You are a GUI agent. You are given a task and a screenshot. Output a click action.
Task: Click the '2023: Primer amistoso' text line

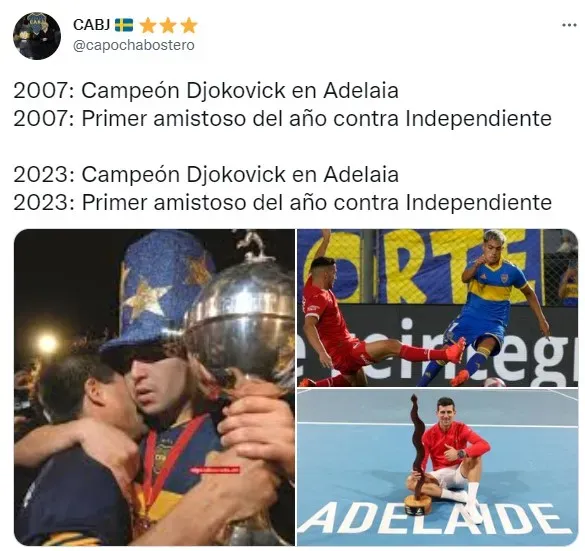pyautogui.click(x=282, y=203)
